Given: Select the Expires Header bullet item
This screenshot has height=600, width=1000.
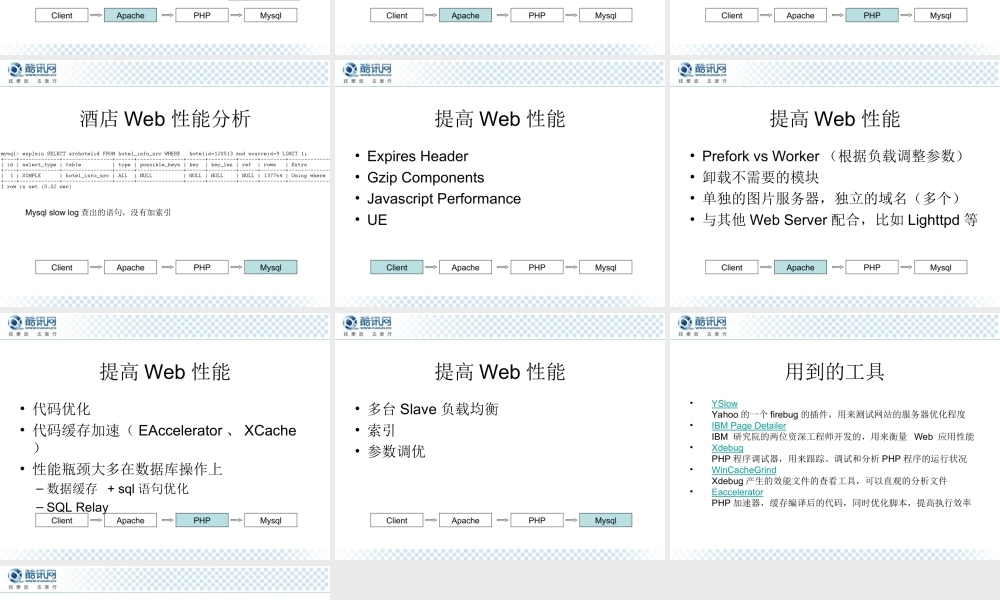Looking at the screenshot, I should click(417, 156).
